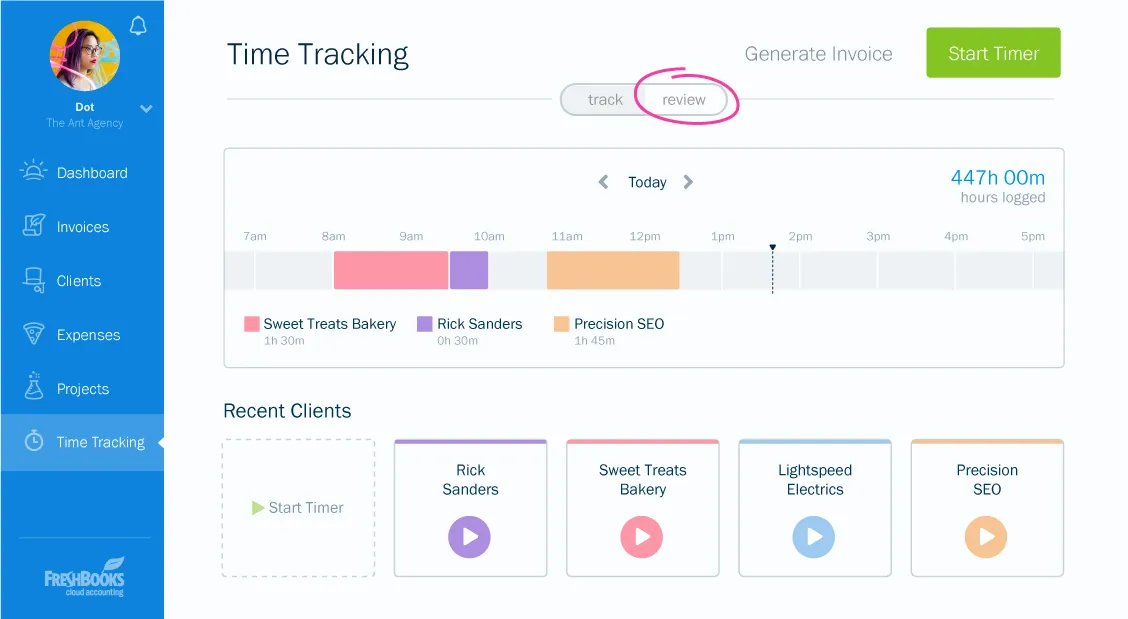Image resolution: width=1128 pixels, height=619 pixels.
Task: Open the Clients section
Action: point(33,280)
